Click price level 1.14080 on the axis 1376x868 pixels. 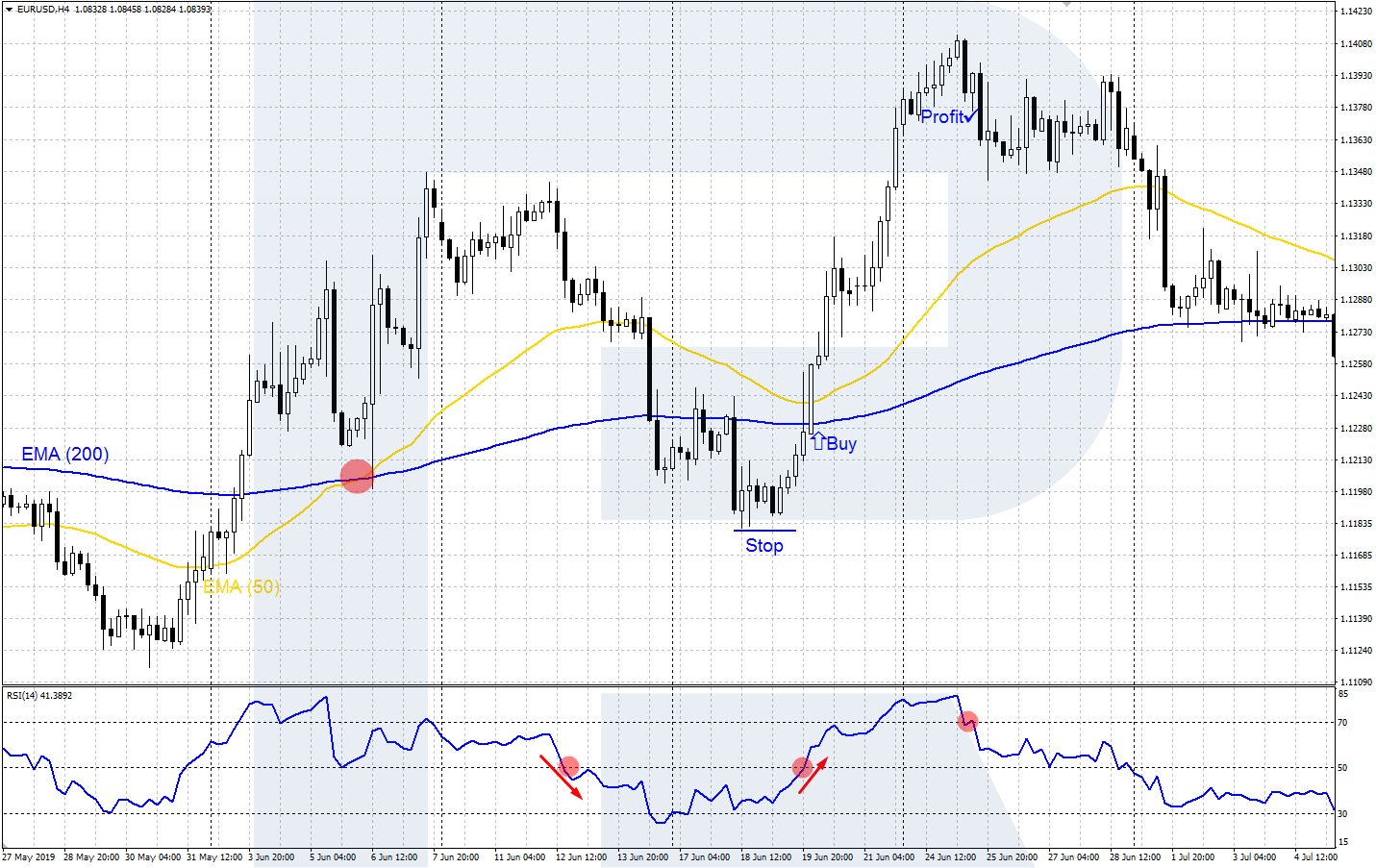pos(1356,43)
